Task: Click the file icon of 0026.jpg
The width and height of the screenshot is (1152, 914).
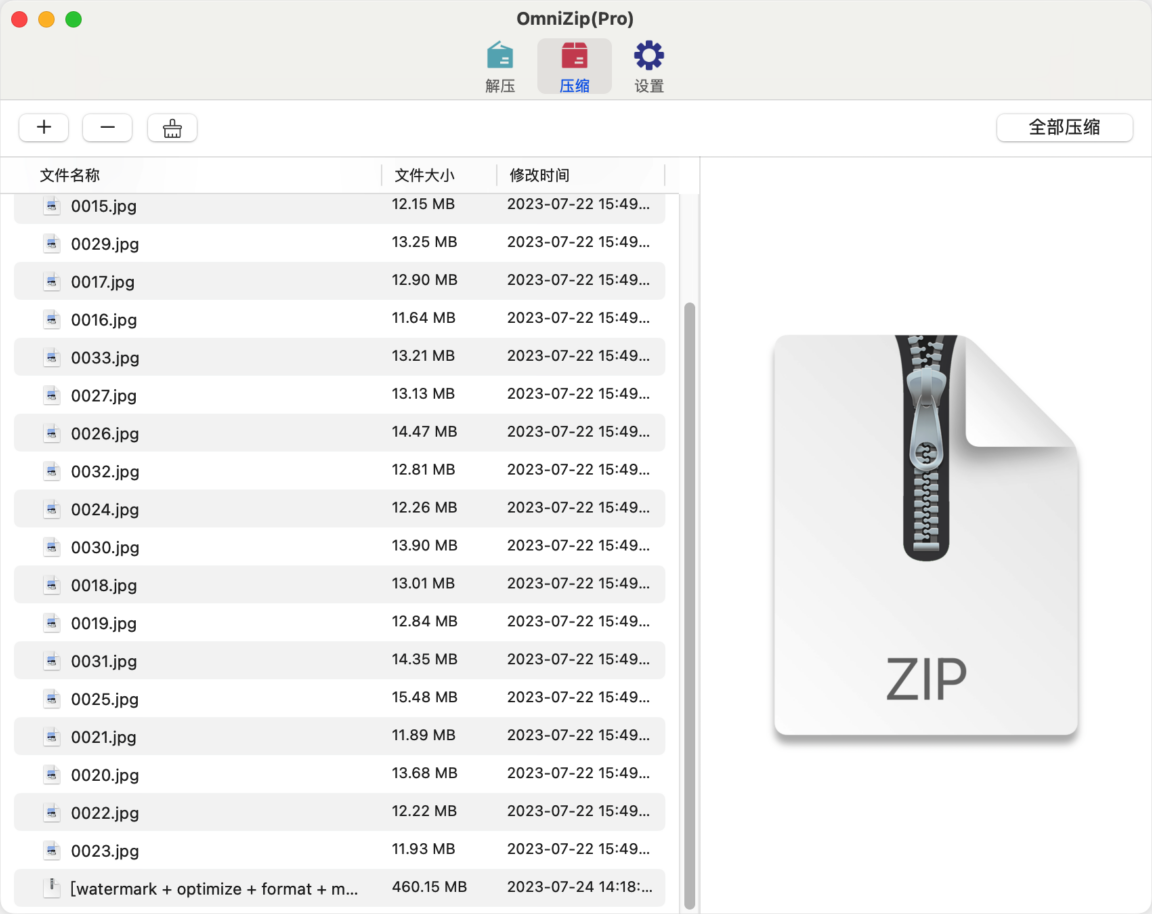Action: [x=51, y=433]
